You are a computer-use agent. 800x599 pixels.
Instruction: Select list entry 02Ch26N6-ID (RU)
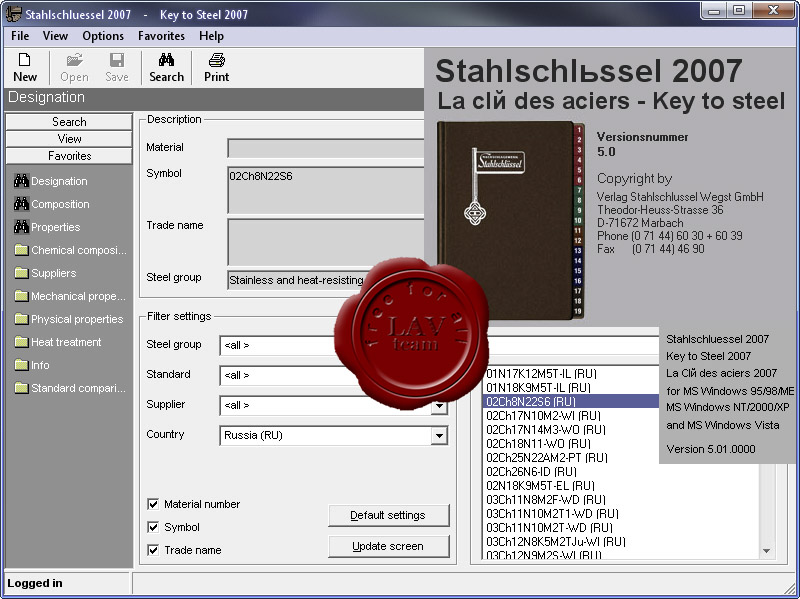click(x=531, y=472)
